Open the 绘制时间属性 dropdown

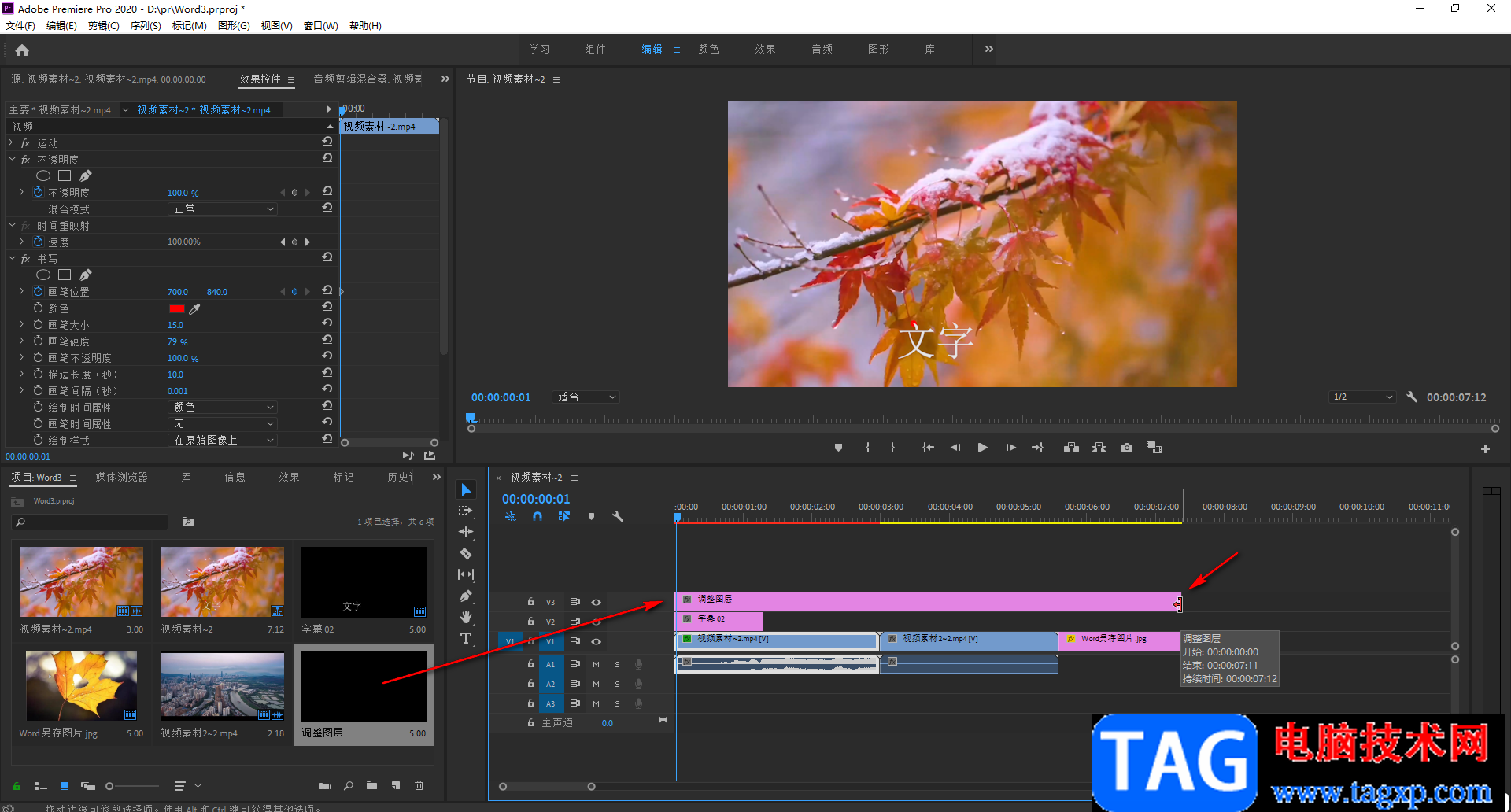(x=223, y=407)
